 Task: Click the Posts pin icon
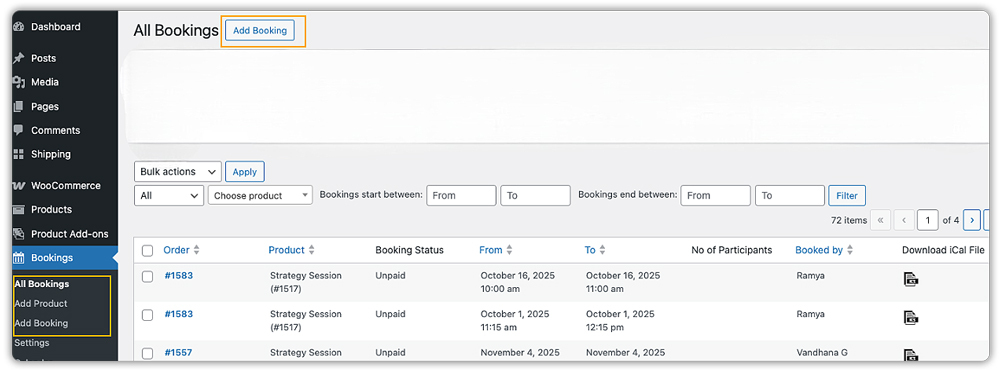[x=18, y=58]
